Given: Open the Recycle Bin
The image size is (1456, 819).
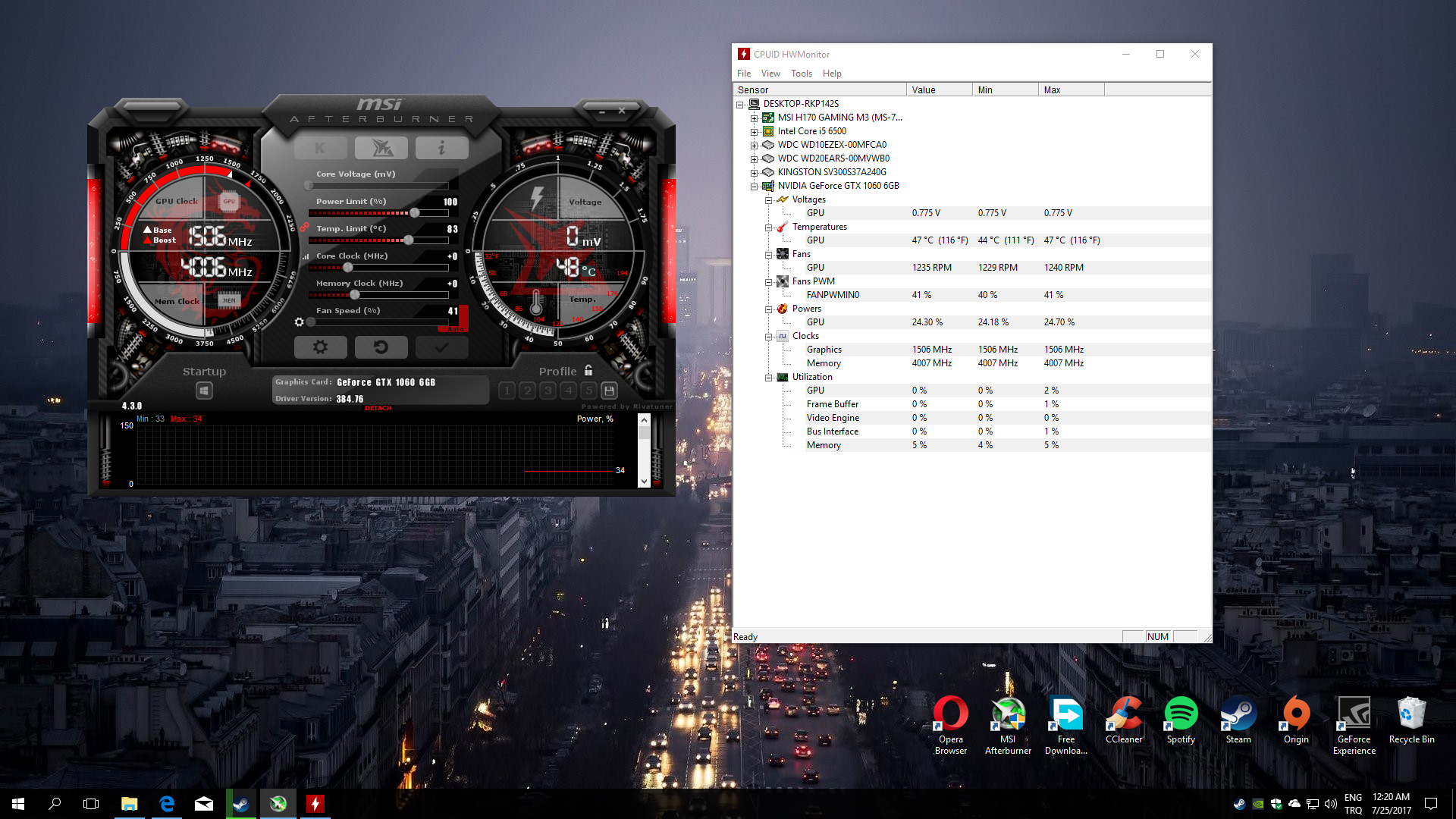Looking at the screenshot, I should tap(1411, 720).
